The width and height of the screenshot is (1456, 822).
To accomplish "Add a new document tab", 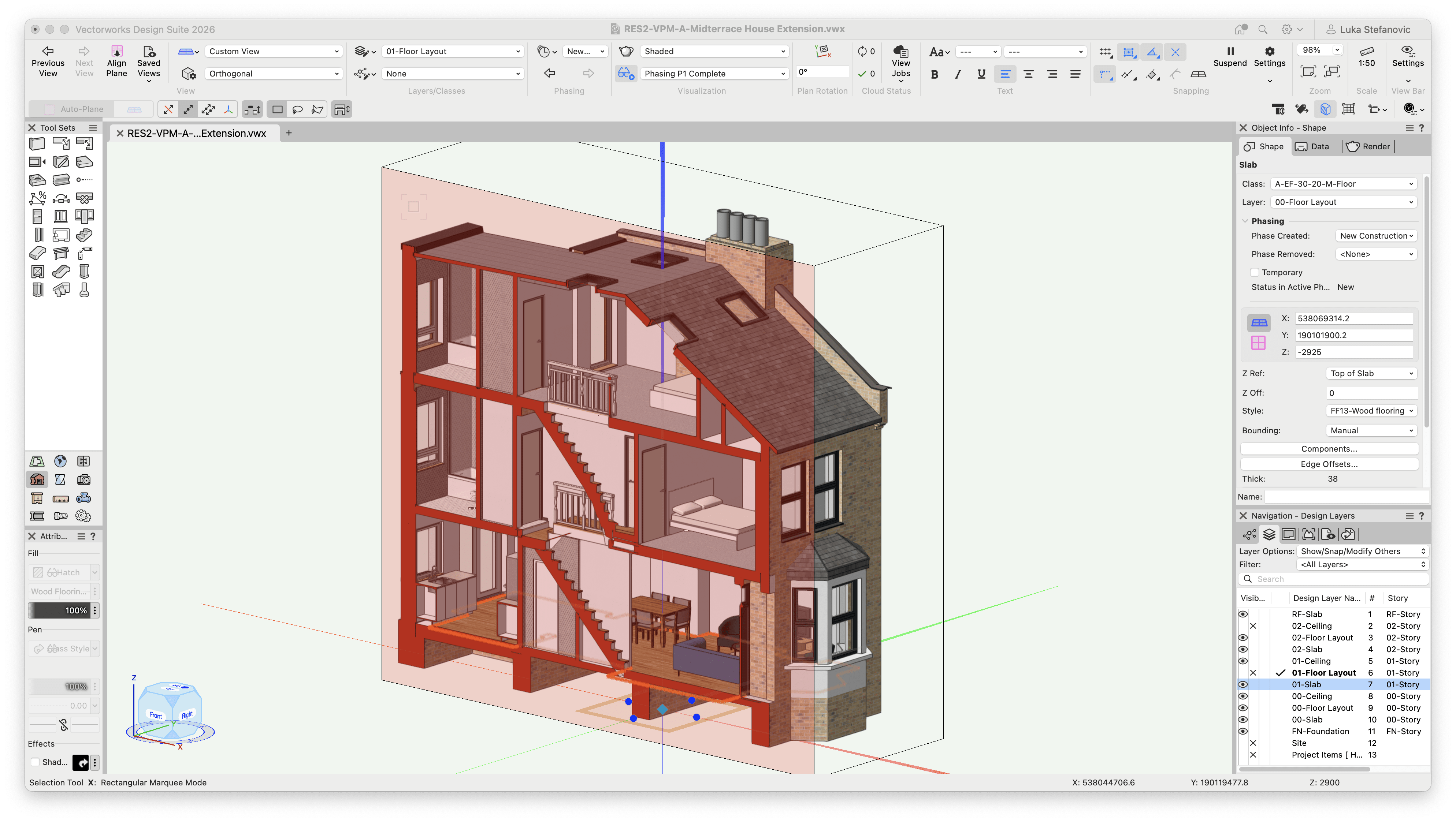I will 289,133.
